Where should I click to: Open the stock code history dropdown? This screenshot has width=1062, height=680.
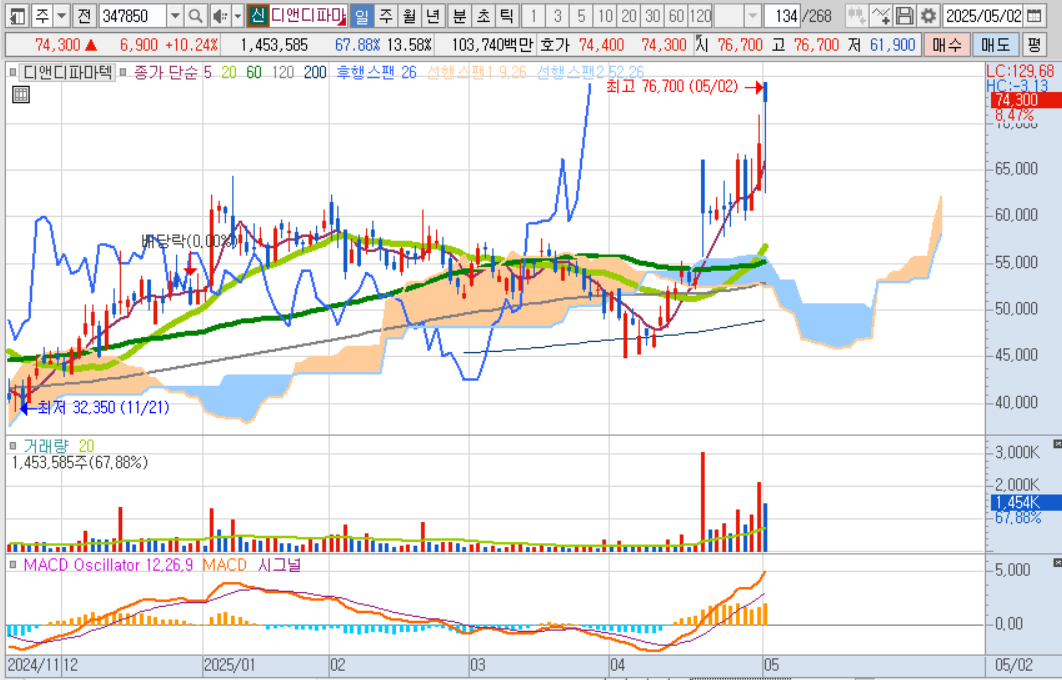175,16
